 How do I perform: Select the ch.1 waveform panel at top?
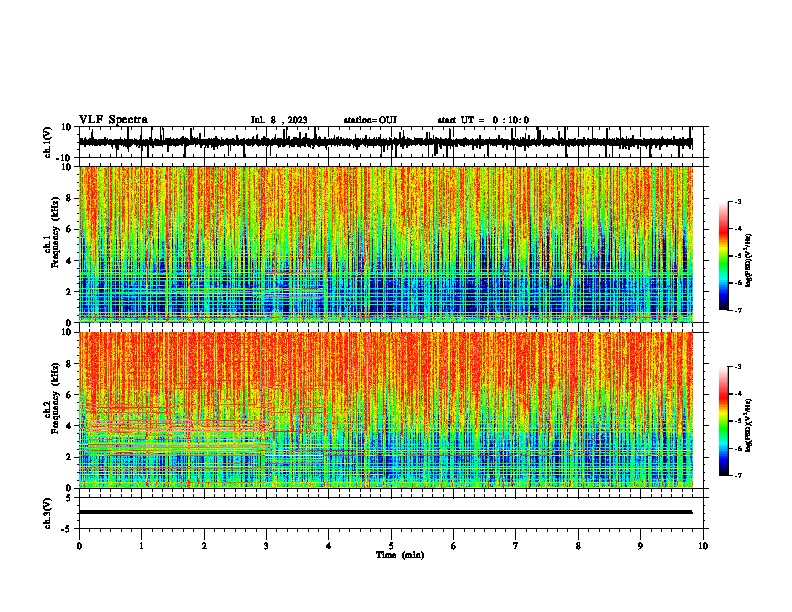point(393,142)
